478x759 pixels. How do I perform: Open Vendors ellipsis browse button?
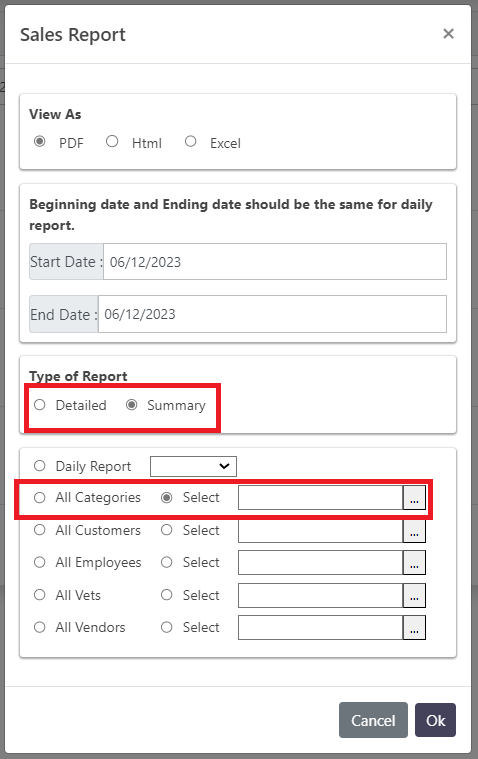pyautogui.click(x=414, y=627)
